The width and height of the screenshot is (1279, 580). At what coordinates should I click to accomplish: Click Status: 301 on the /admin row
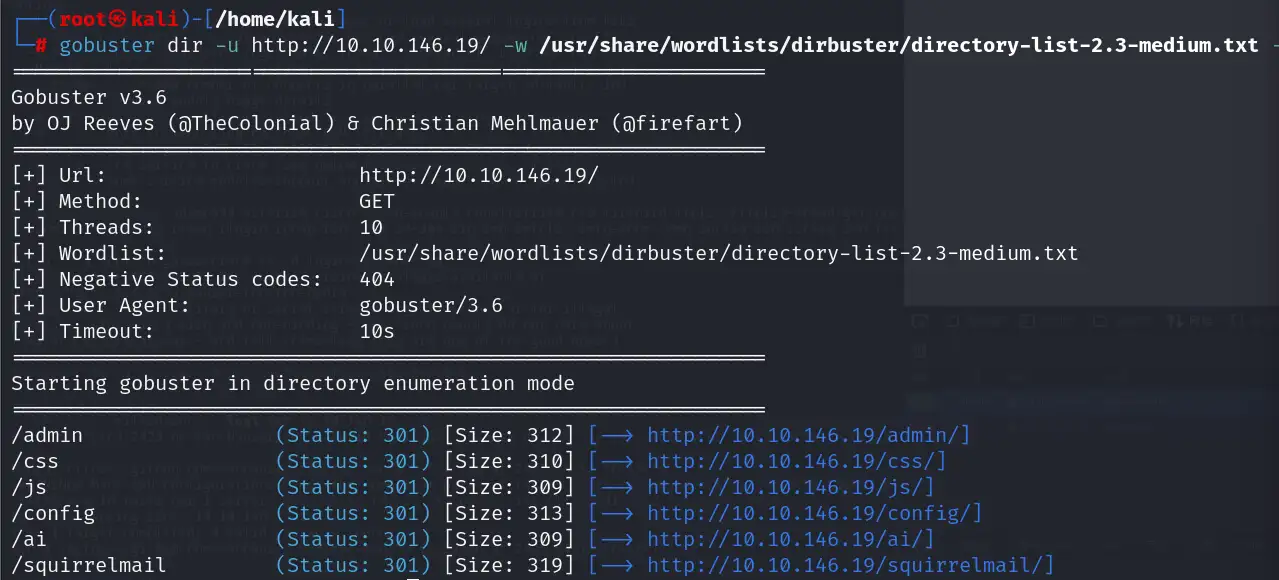tap(353, 435)
